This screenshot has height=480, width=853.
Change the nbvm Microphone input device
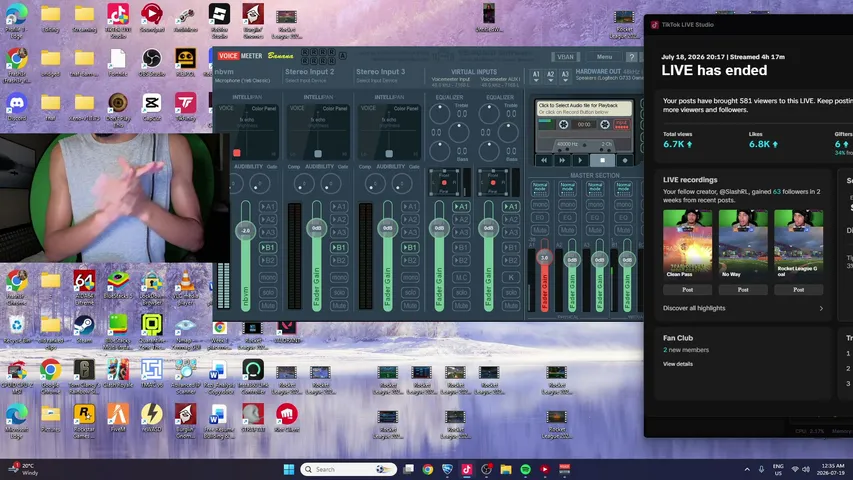click(x=243, y=81)
